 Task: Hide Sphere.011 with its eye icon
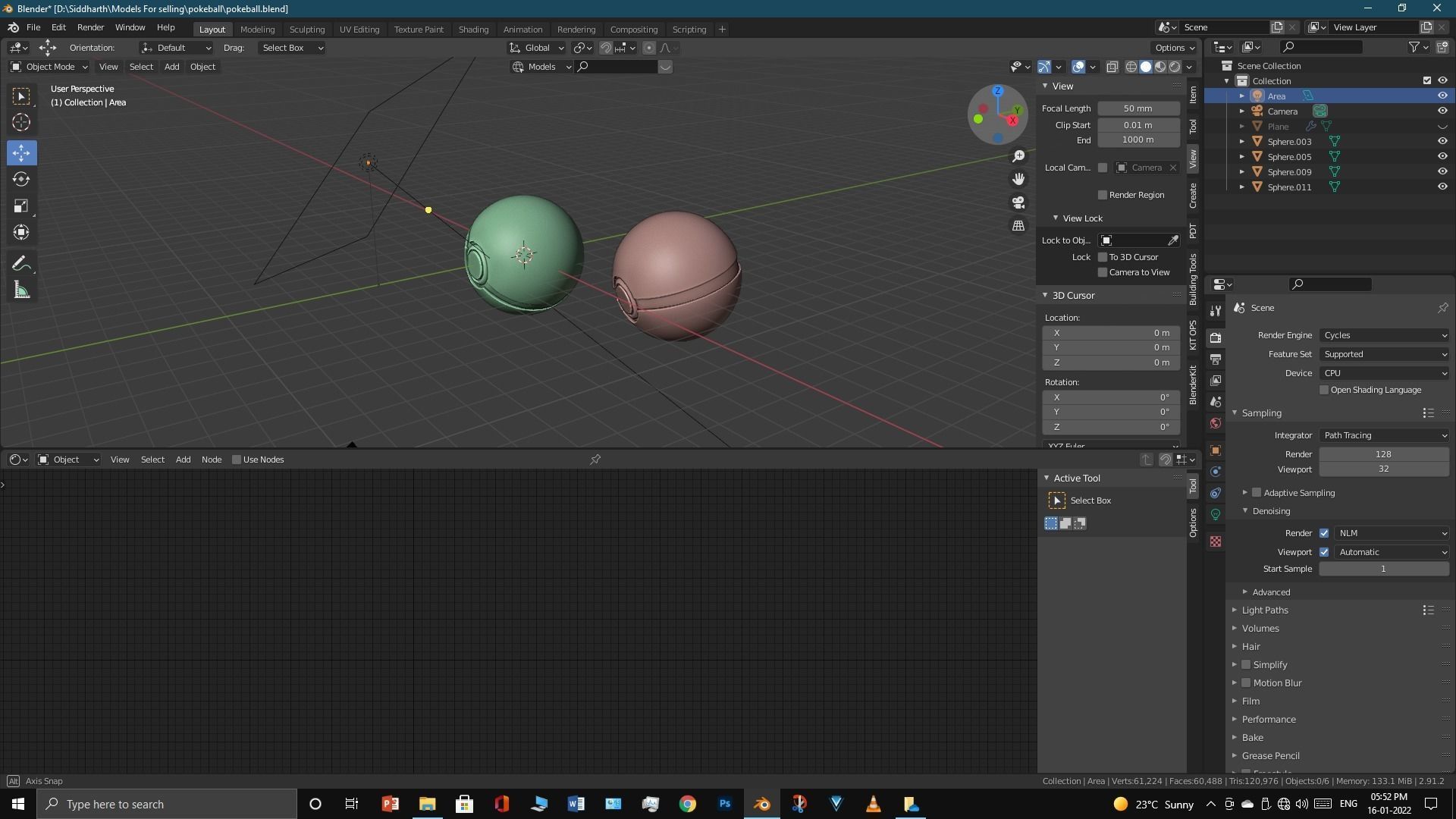click(x=1442, y=187)
